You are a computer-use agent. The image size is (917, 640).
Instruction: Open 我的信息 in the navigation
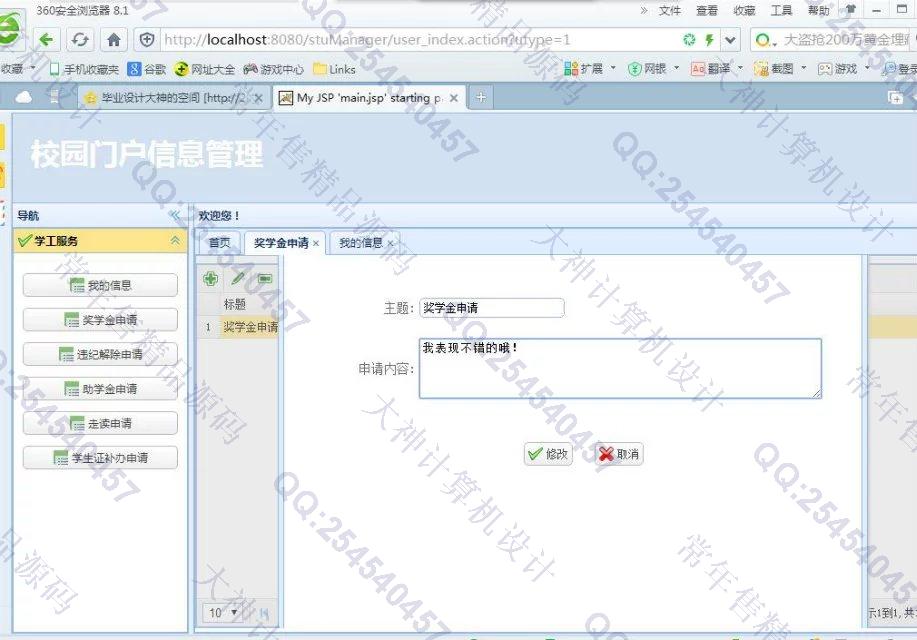100,285
